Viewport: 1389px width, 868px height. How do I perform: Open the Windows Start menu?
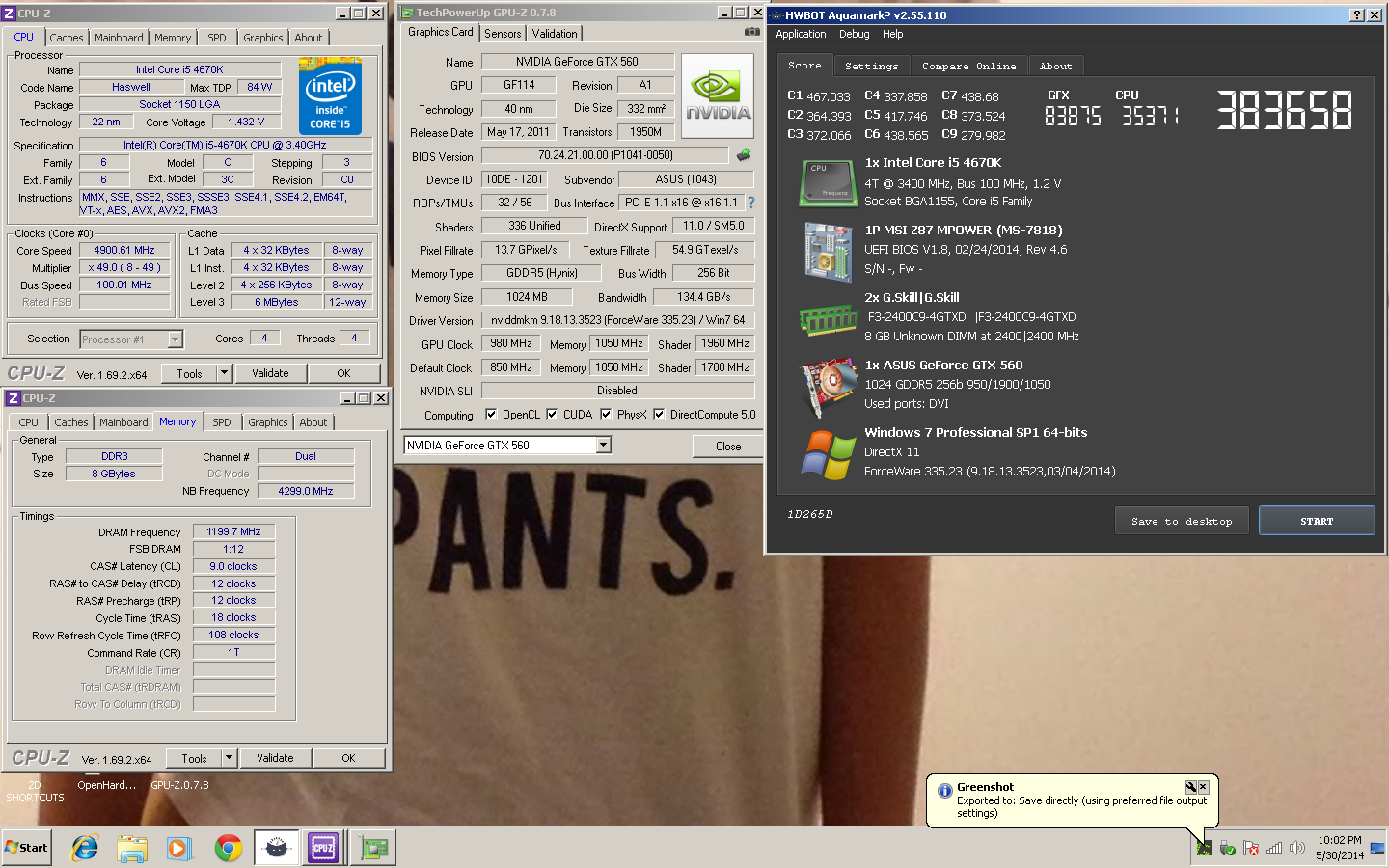coord(26,848)
